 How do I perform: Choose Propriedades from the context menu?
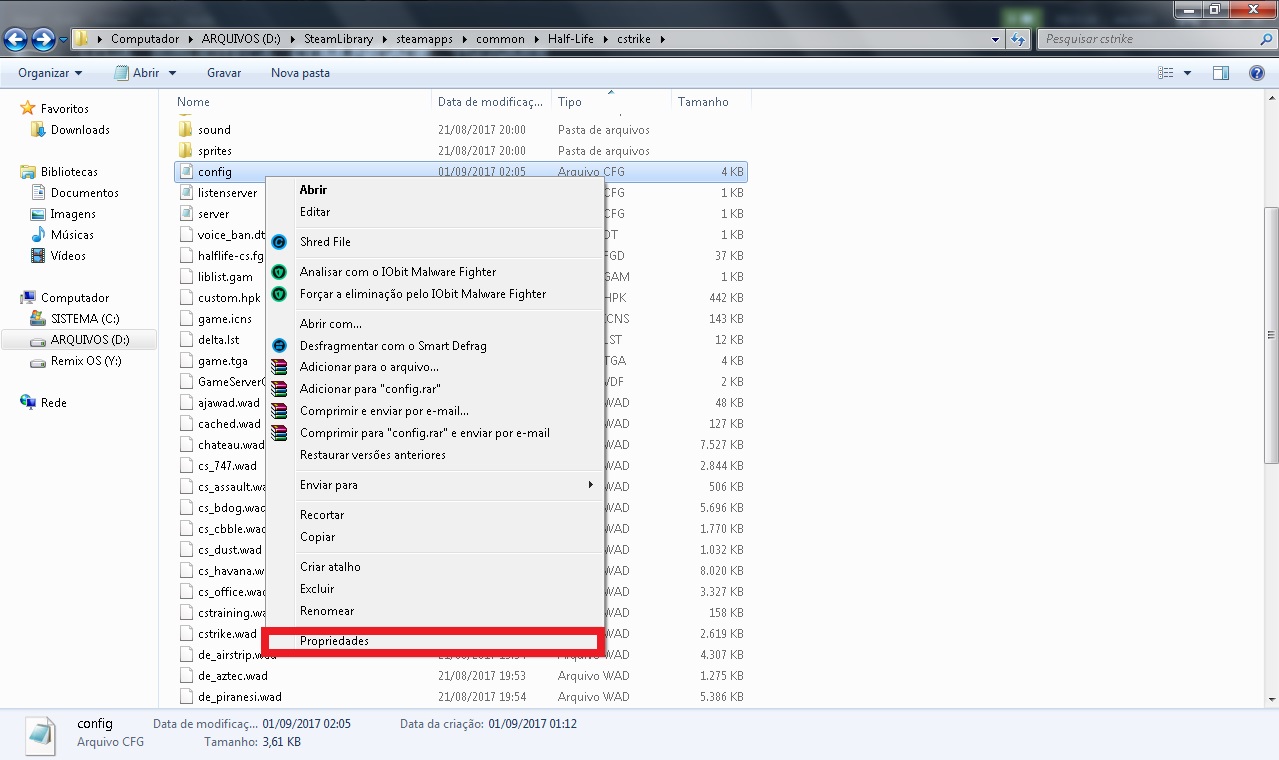tap(434, 641)
